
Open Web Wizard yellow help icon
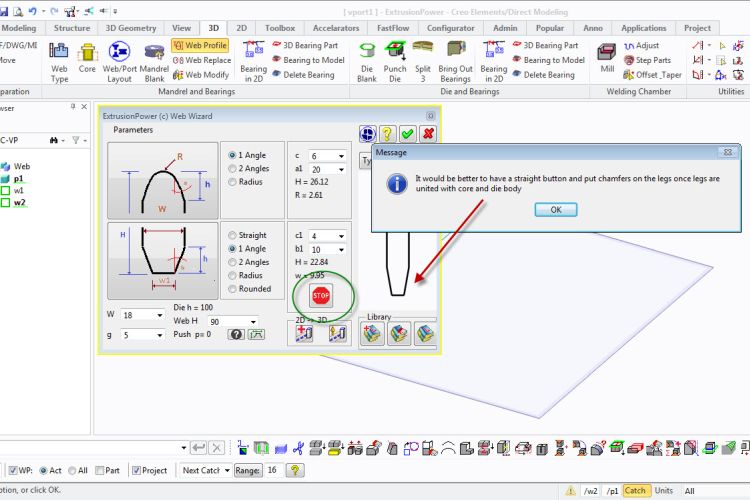387,134
